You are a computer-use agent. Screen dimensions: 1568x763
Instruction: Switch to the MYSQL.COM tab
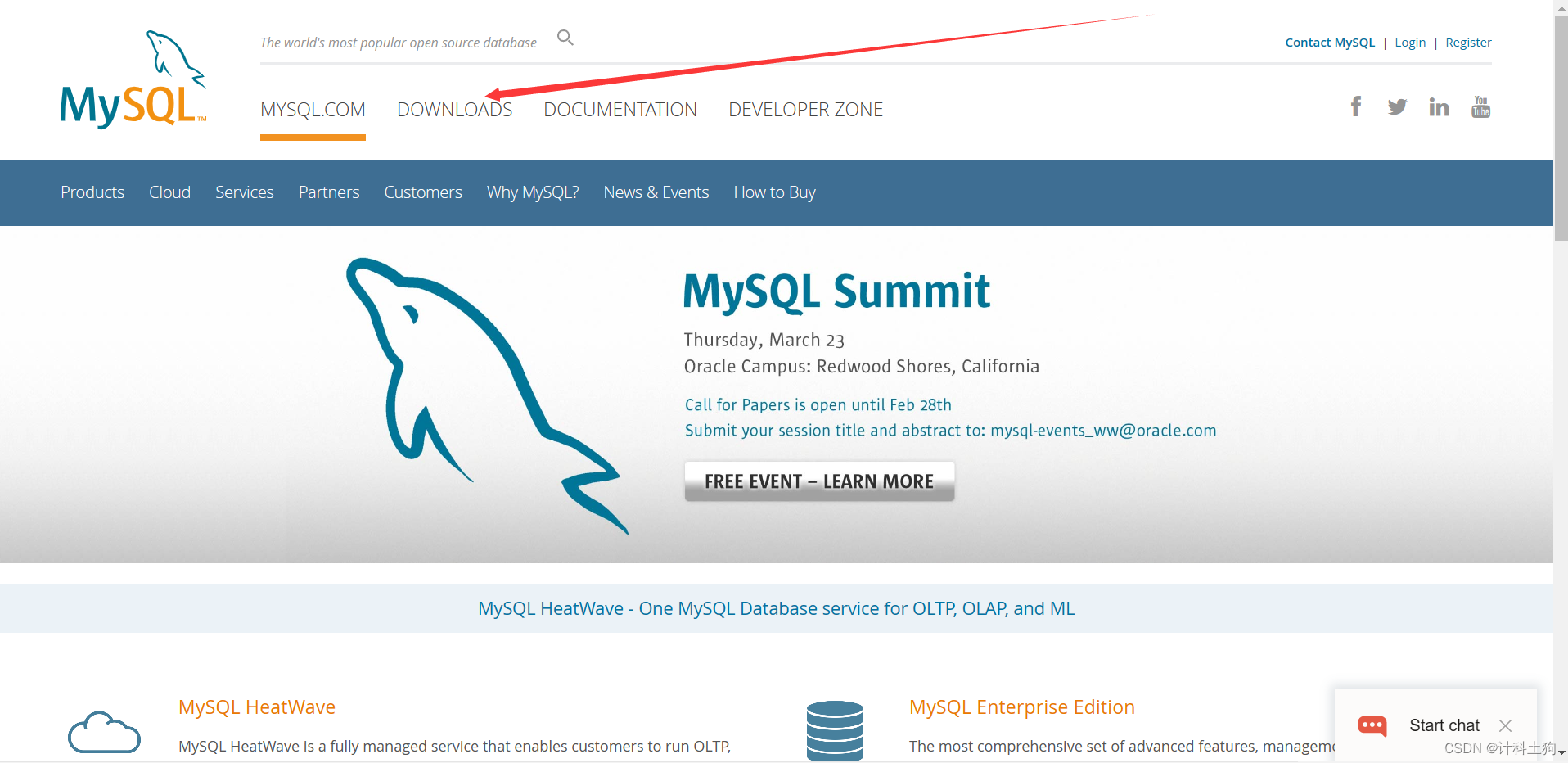[313, 110]
